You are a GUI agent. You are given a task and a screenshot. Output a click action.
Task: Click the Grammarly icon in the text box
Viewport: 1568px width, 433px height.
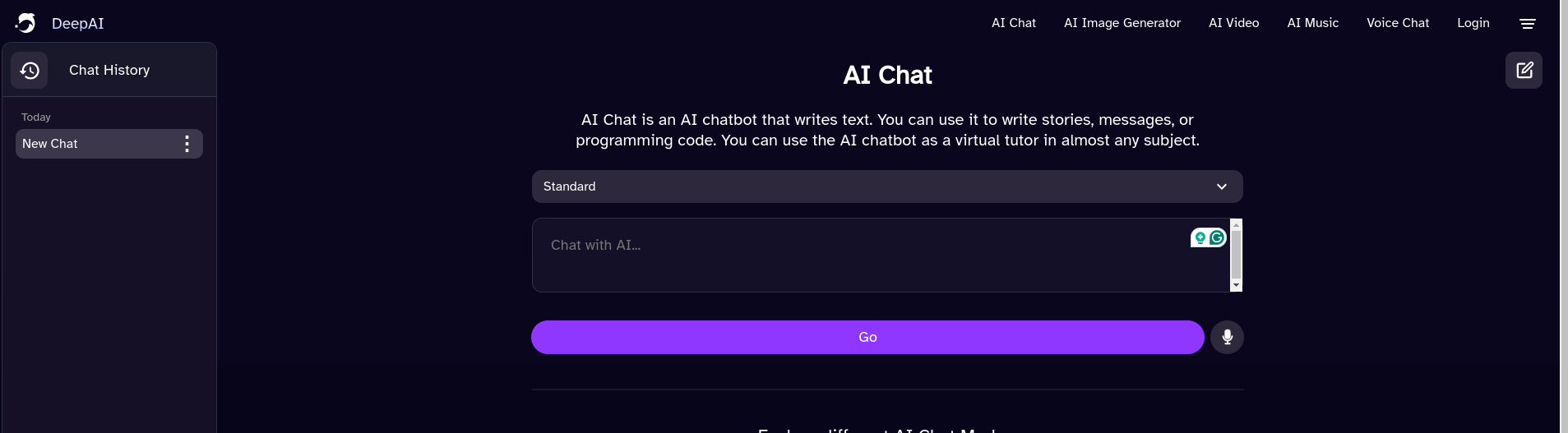pyautogui.click(x=1217, y=238)
